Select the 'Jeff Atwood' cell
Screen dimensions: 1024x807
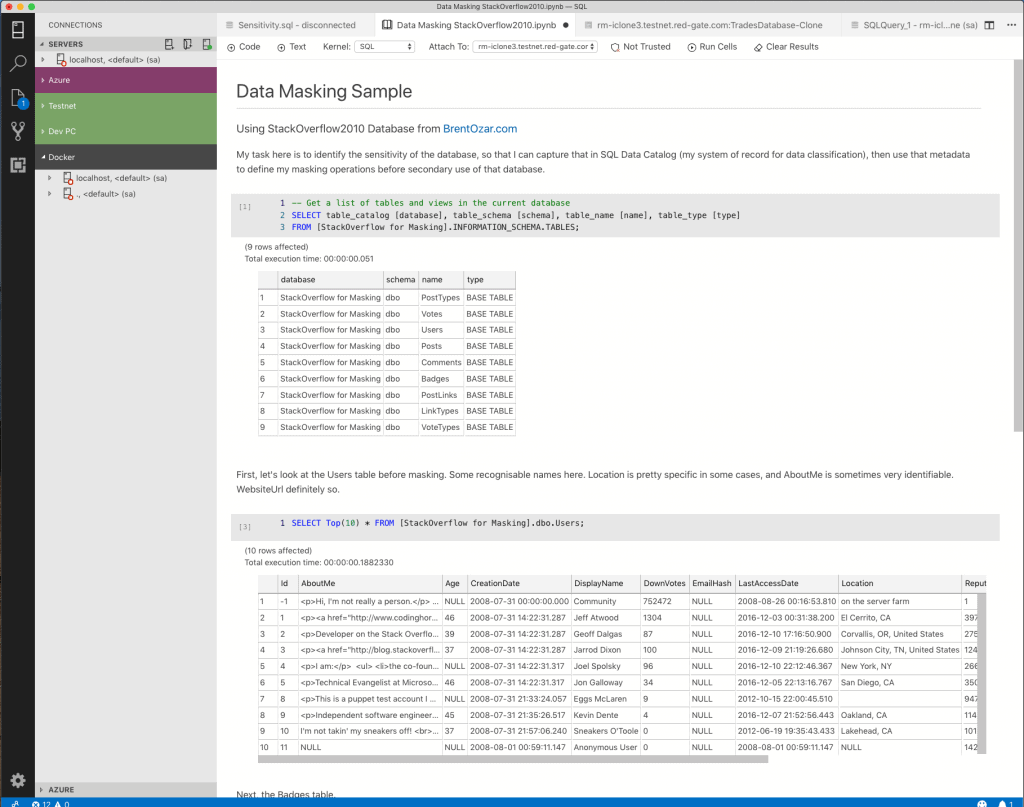coord(605,618)
